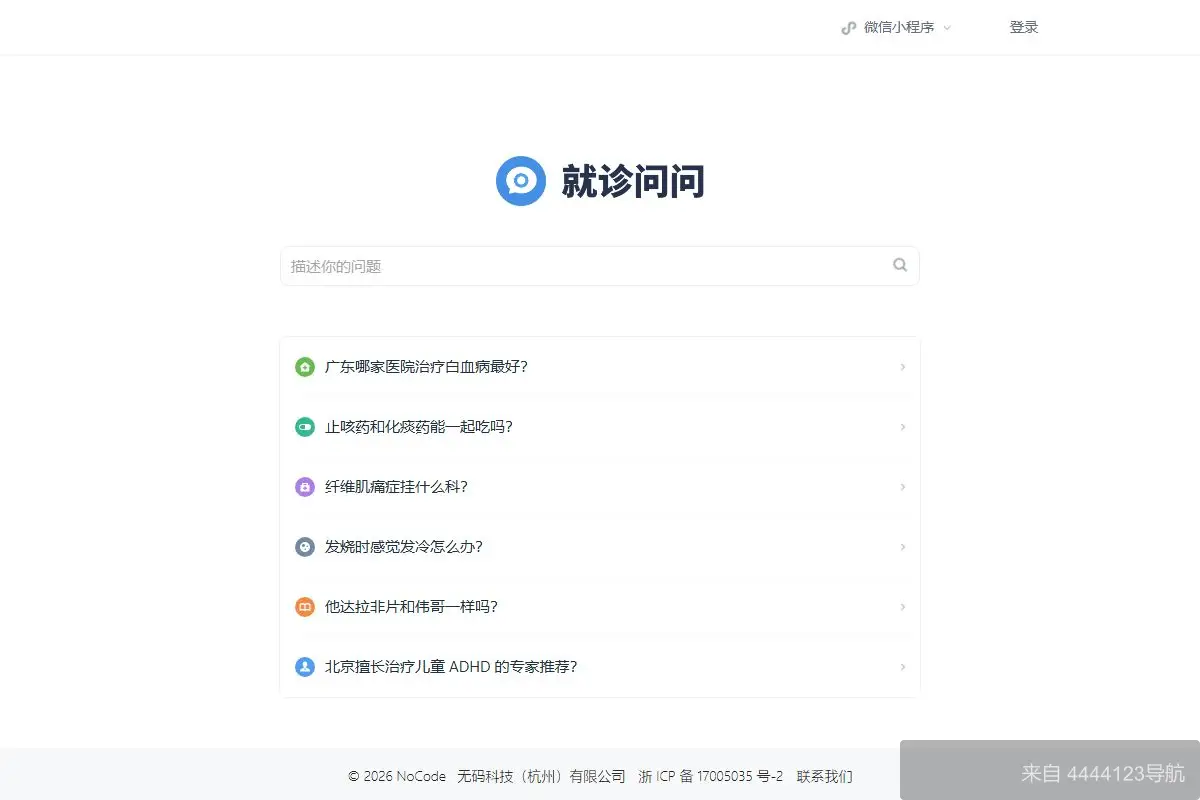This screenshot has width=1200, height=800.
Task: Click the 浙 ICP 备 17005035 号-2 link
Action: coord(711,776)
